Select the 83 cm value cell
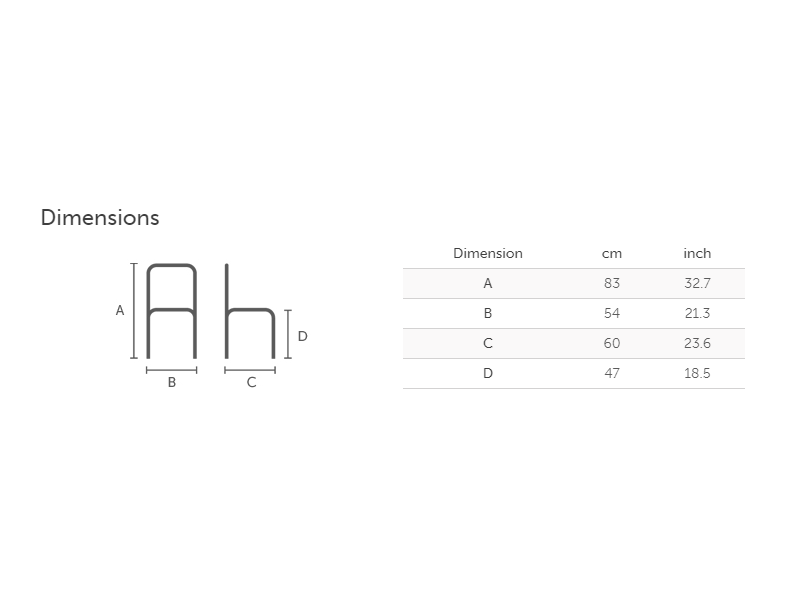Viewport: 800px width, 600px height. point(612,283)
